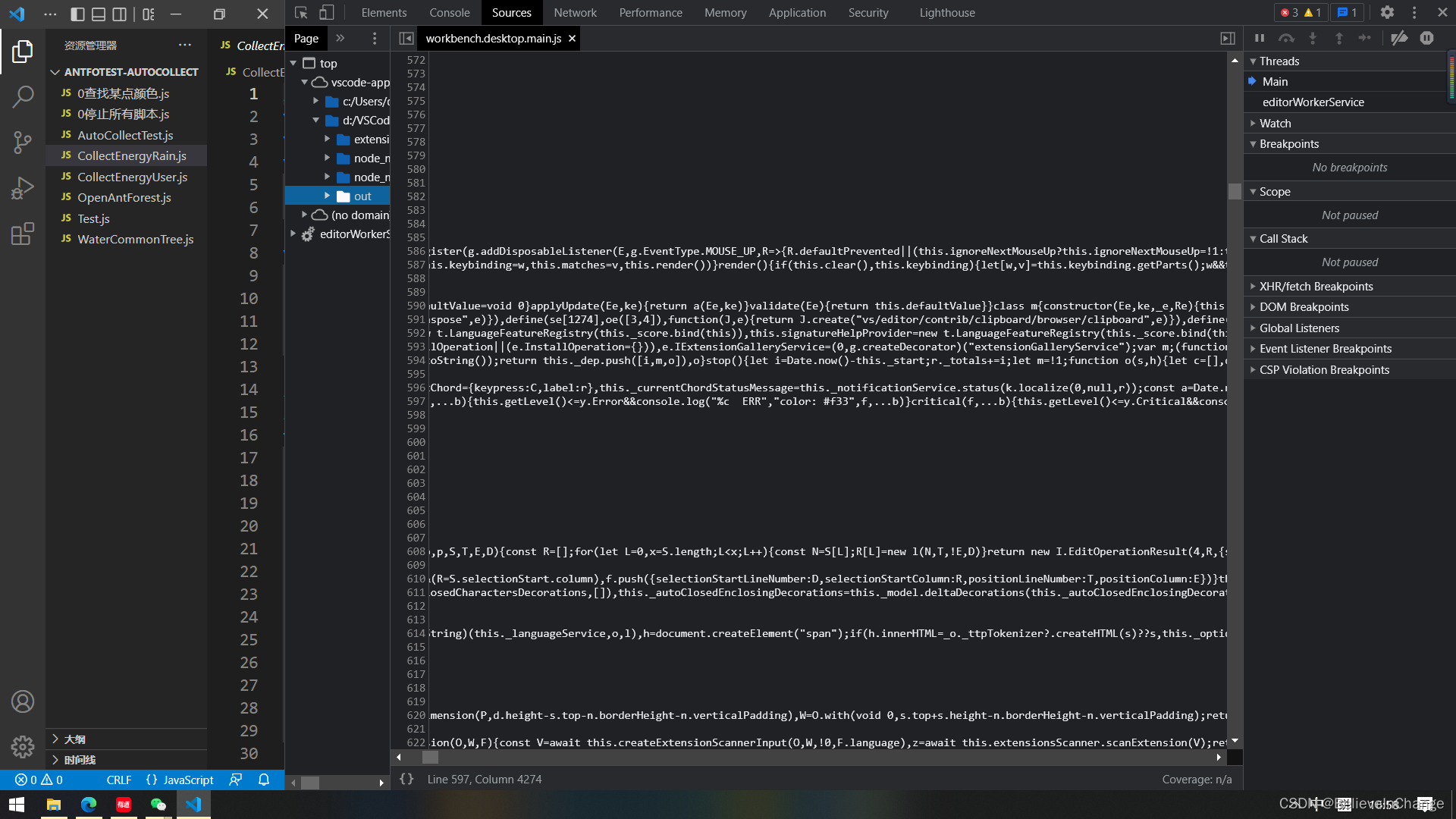
Task: Open the notifications bell in status bar
Action: click(262, 780)
